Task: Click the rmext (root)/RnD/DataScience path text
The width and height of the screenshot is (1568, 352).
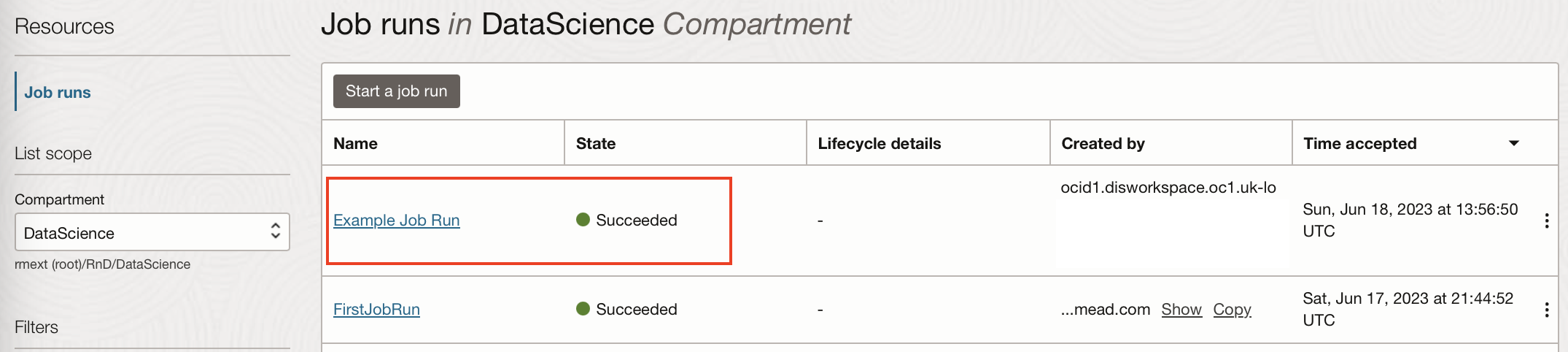Action: click(102, 264)
